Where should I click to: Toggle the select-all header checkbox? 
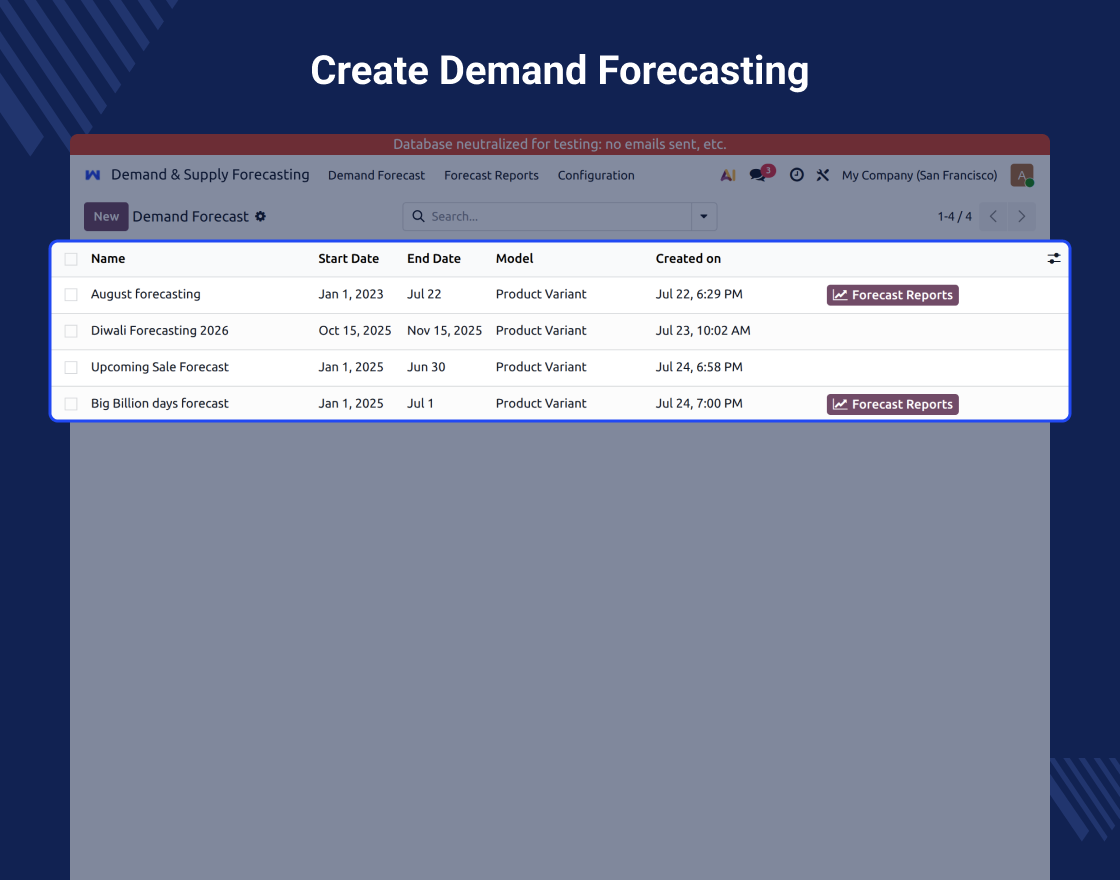click(71, 259)
